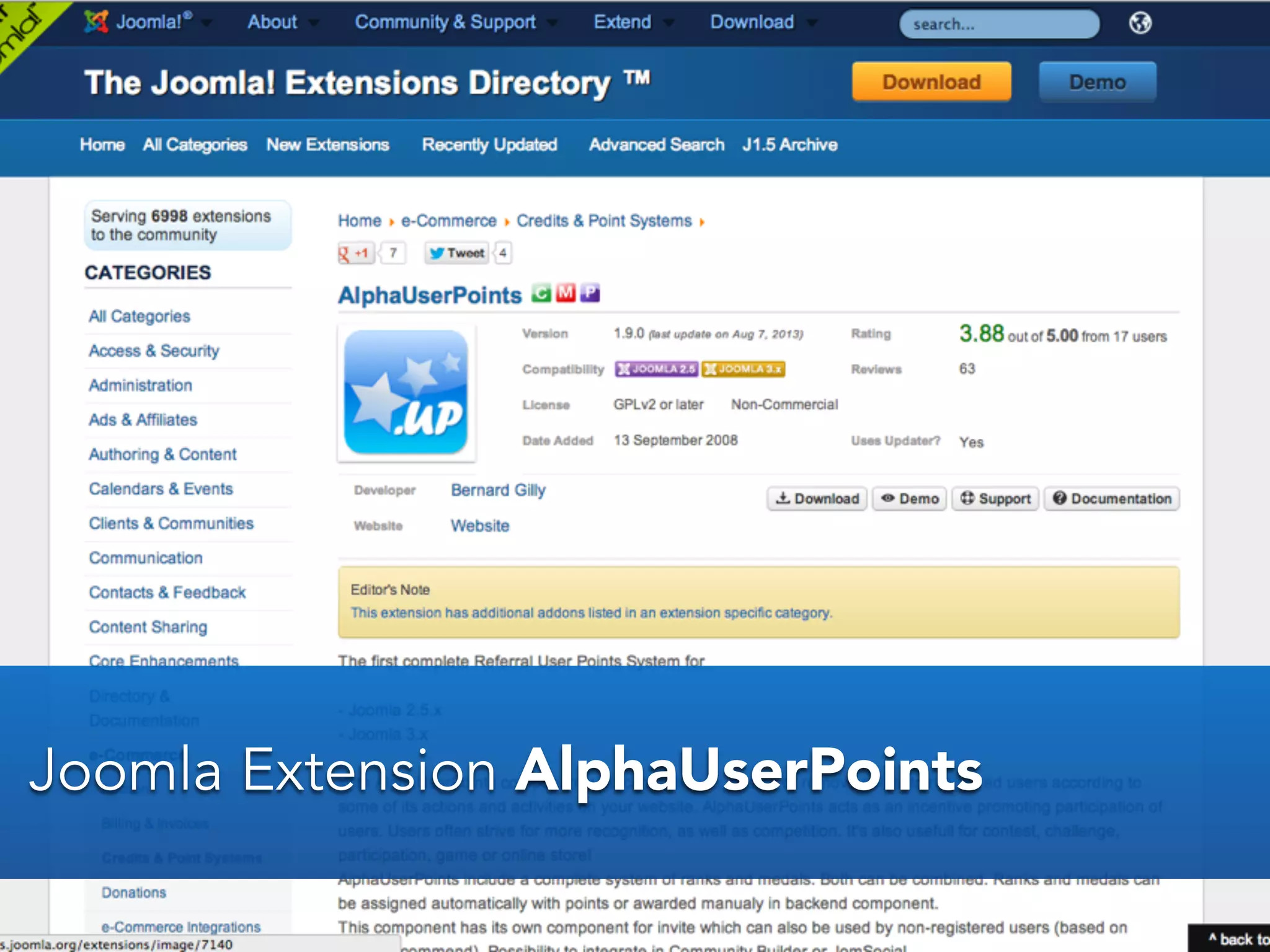The height and width of the screenshot is (952, 1270).
Task: Click the orange Download button in header
Action: coord(931,82)
